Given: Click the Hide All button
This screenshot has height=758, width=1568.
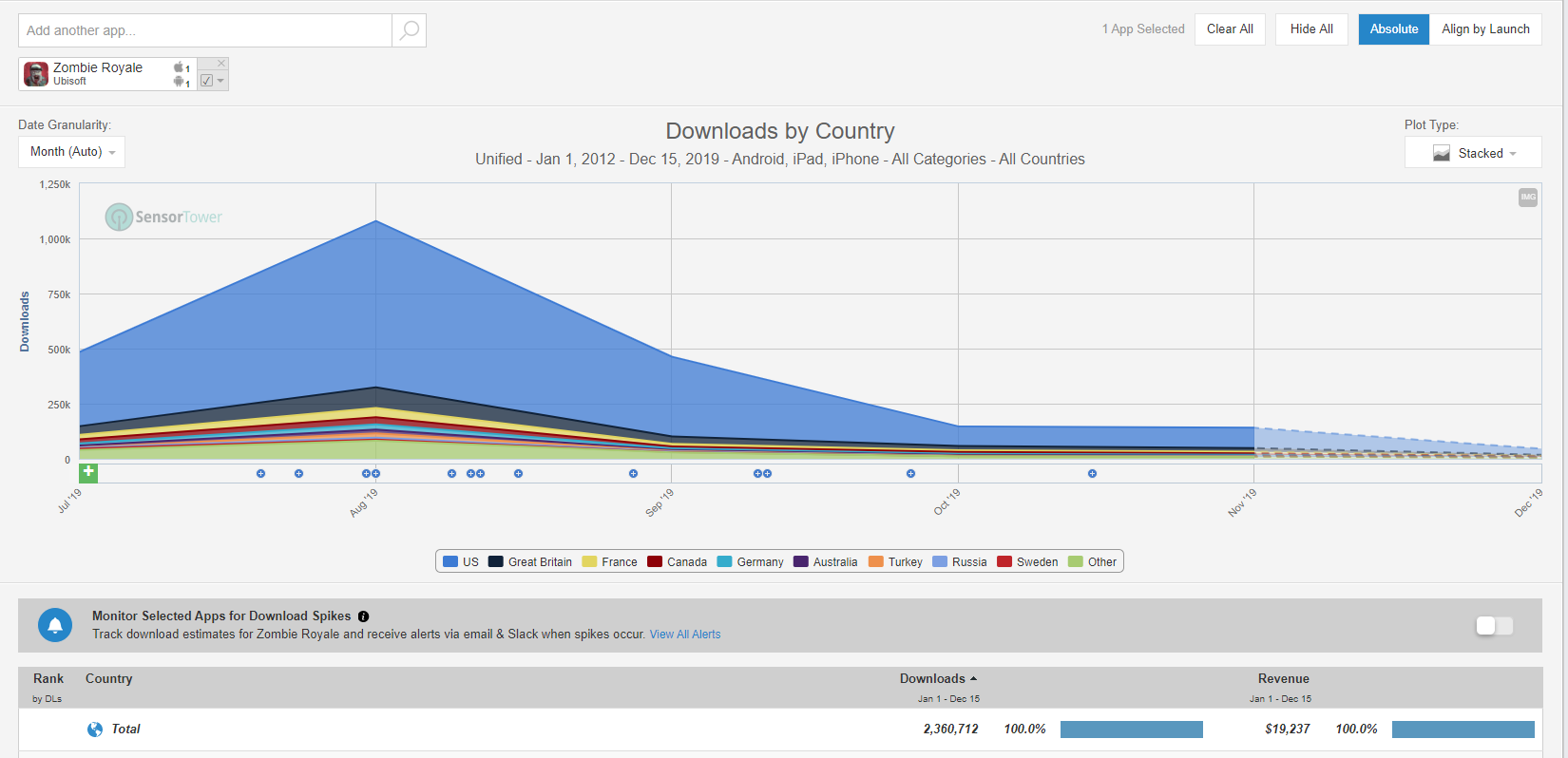Looking at the screenshot, I should 1311,29.
